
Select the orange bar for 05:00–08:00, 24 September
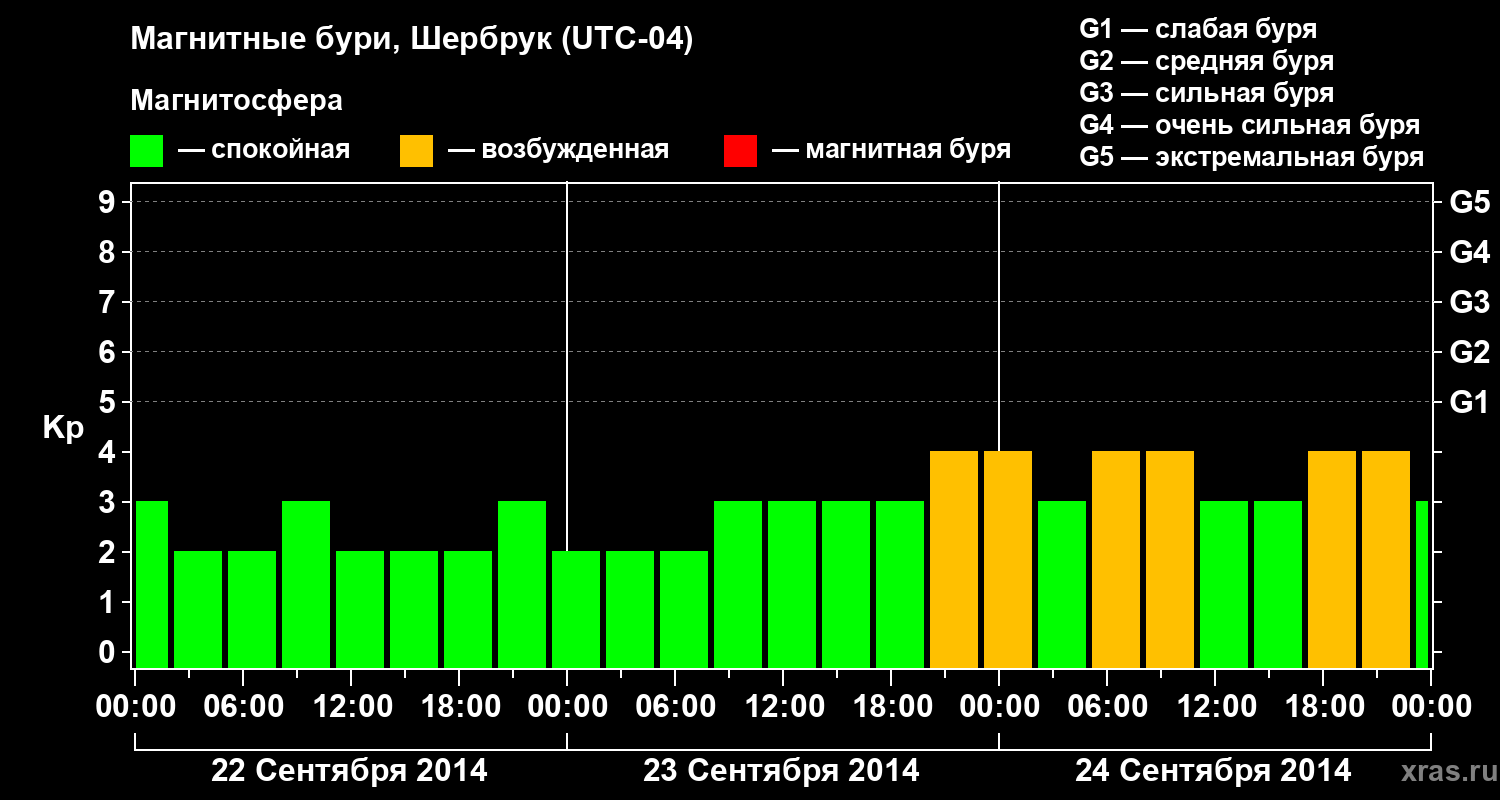(1116, 559)
